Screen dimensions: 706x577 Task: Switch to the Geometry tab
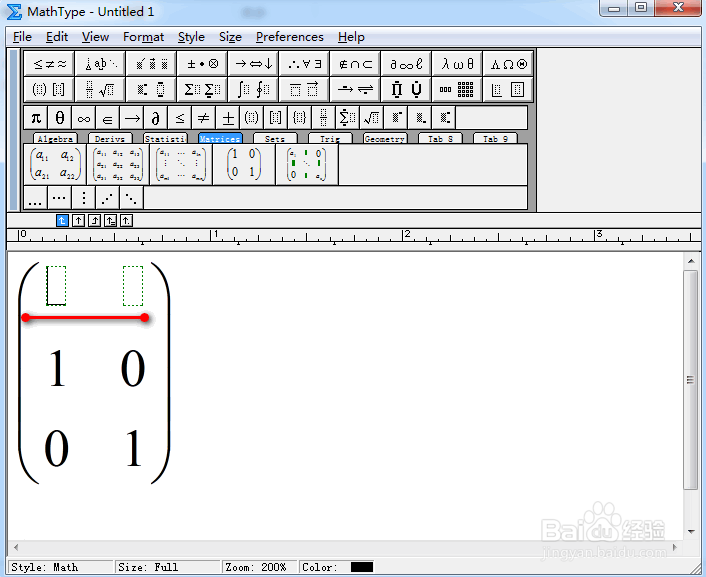[x=385, y=139]
